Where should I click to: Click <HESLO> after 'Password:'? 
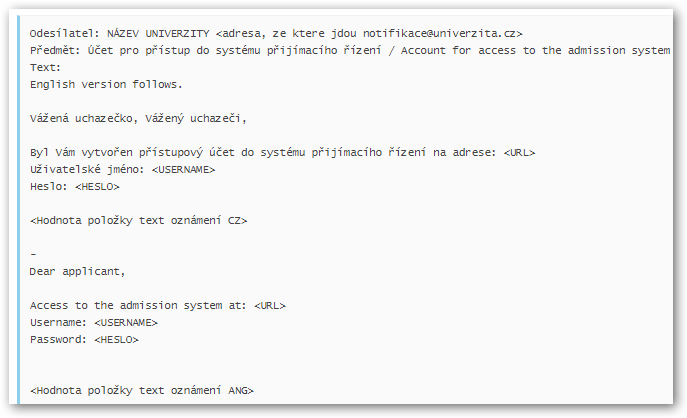tap(116, 340)
